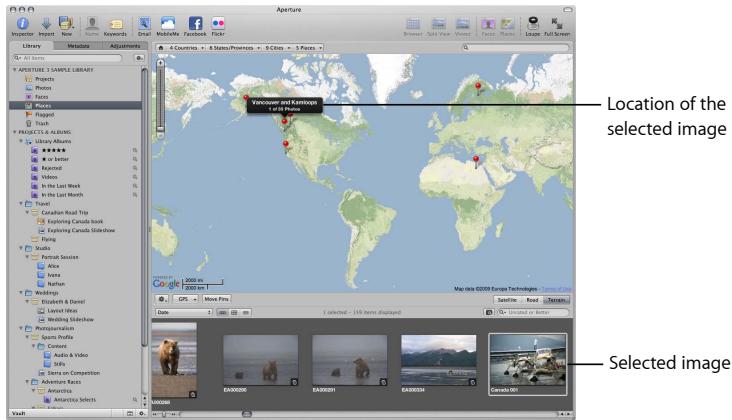This screenshot has height=420, width=732.
Task: Switch to Viewer icon
Action: [463, 24]
